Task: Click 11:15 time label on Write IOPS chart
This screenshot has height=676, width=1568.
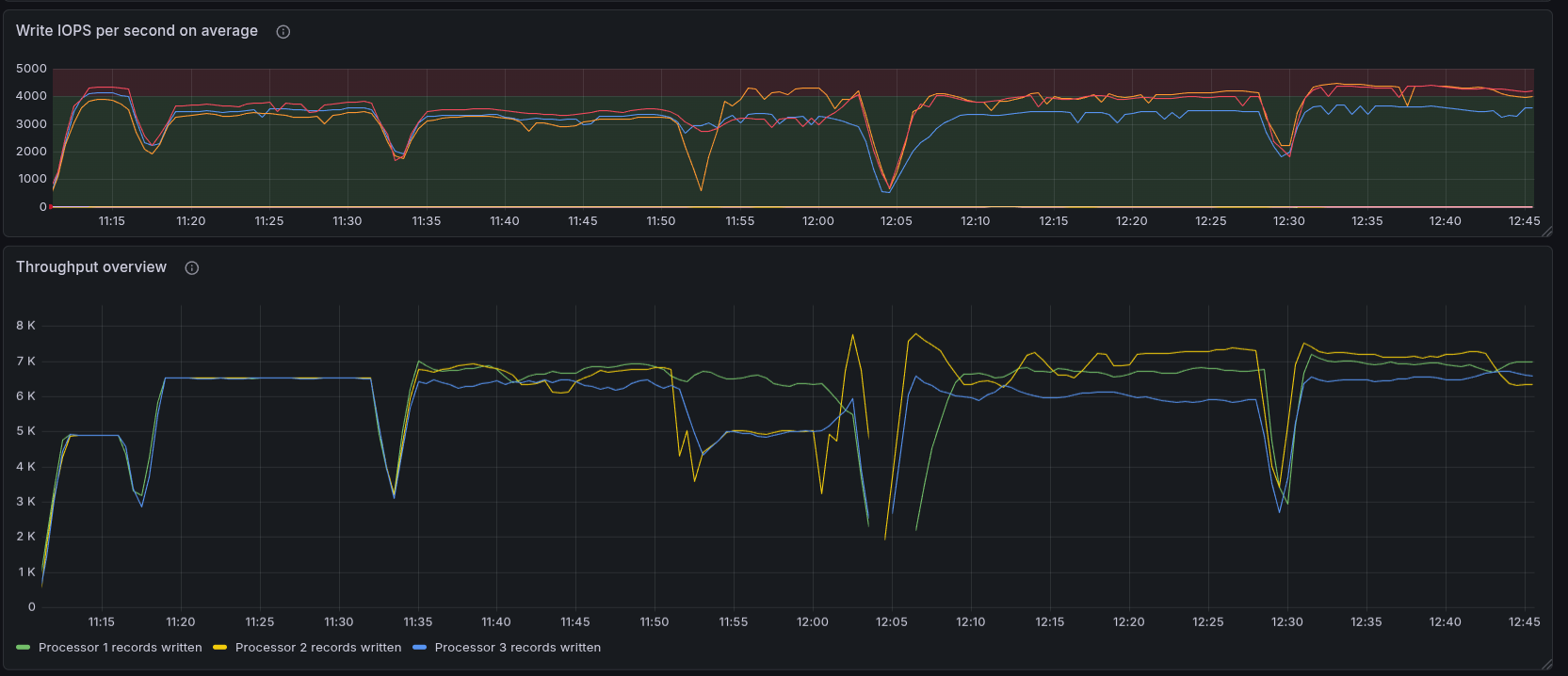Action: coord(111,221)
